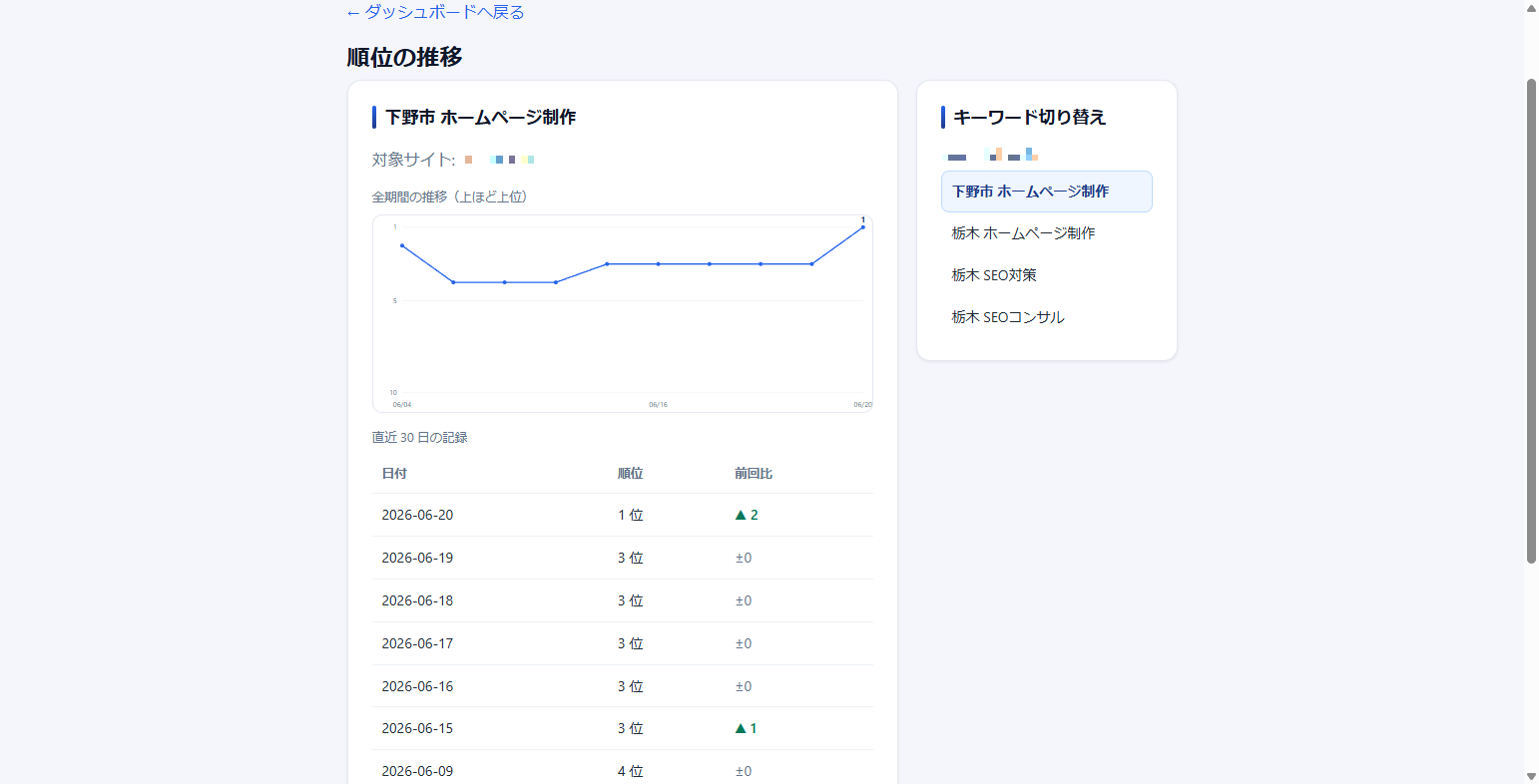Select keyword 下野市 ホームページ制作 in sidebar
Viewport: 1539px width, 784px height.
(x=1046, y=192)
